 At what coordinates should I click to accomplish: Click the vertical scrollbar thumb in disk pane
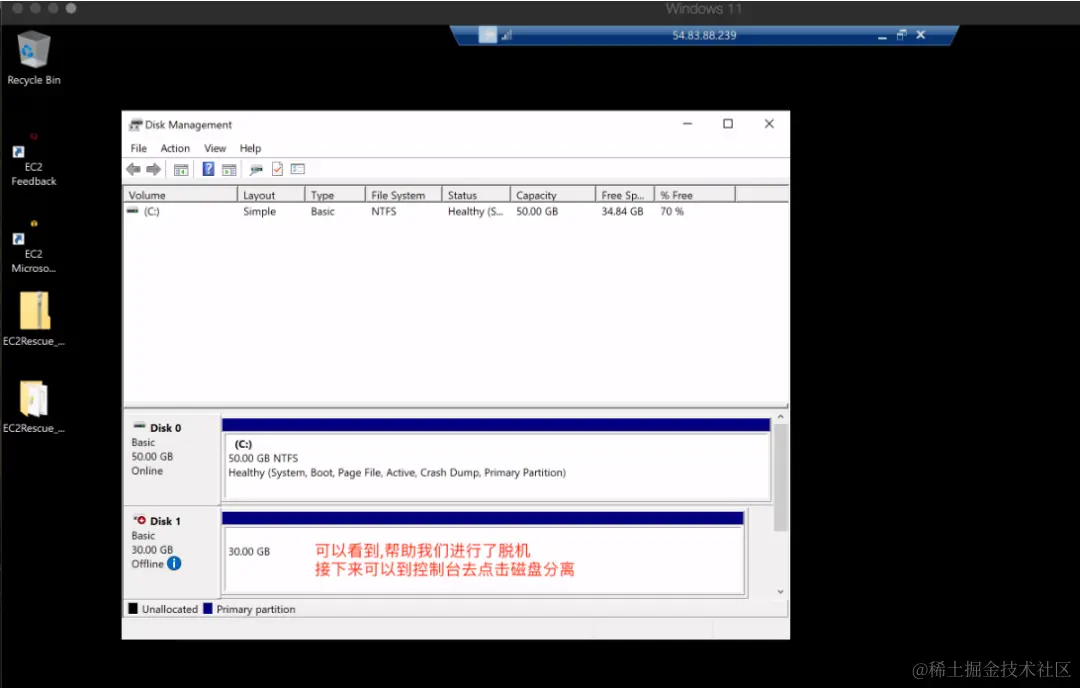click(x=780, y=477)
